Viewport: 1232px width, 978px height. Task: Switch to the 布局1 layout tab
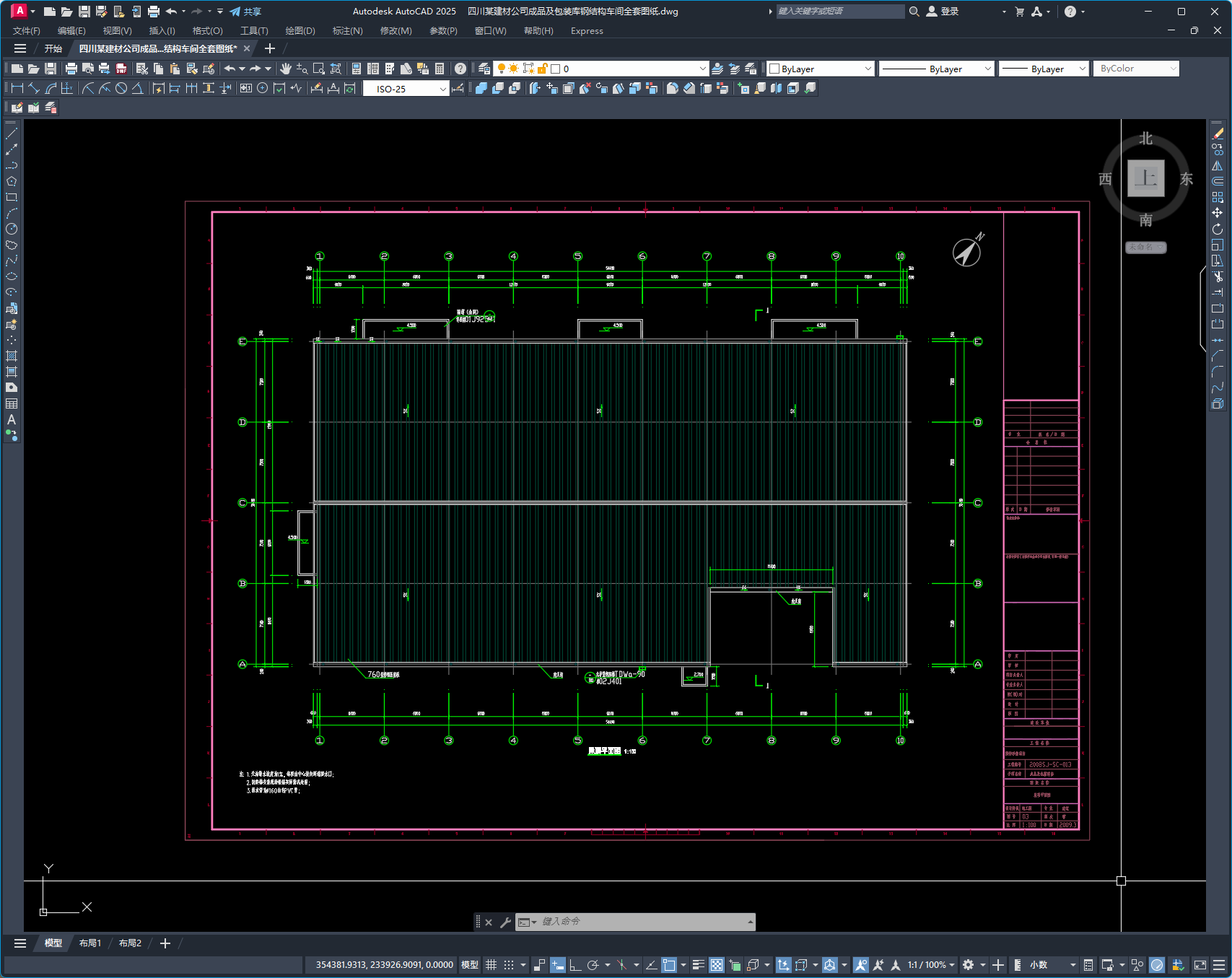tap(90, 943)
